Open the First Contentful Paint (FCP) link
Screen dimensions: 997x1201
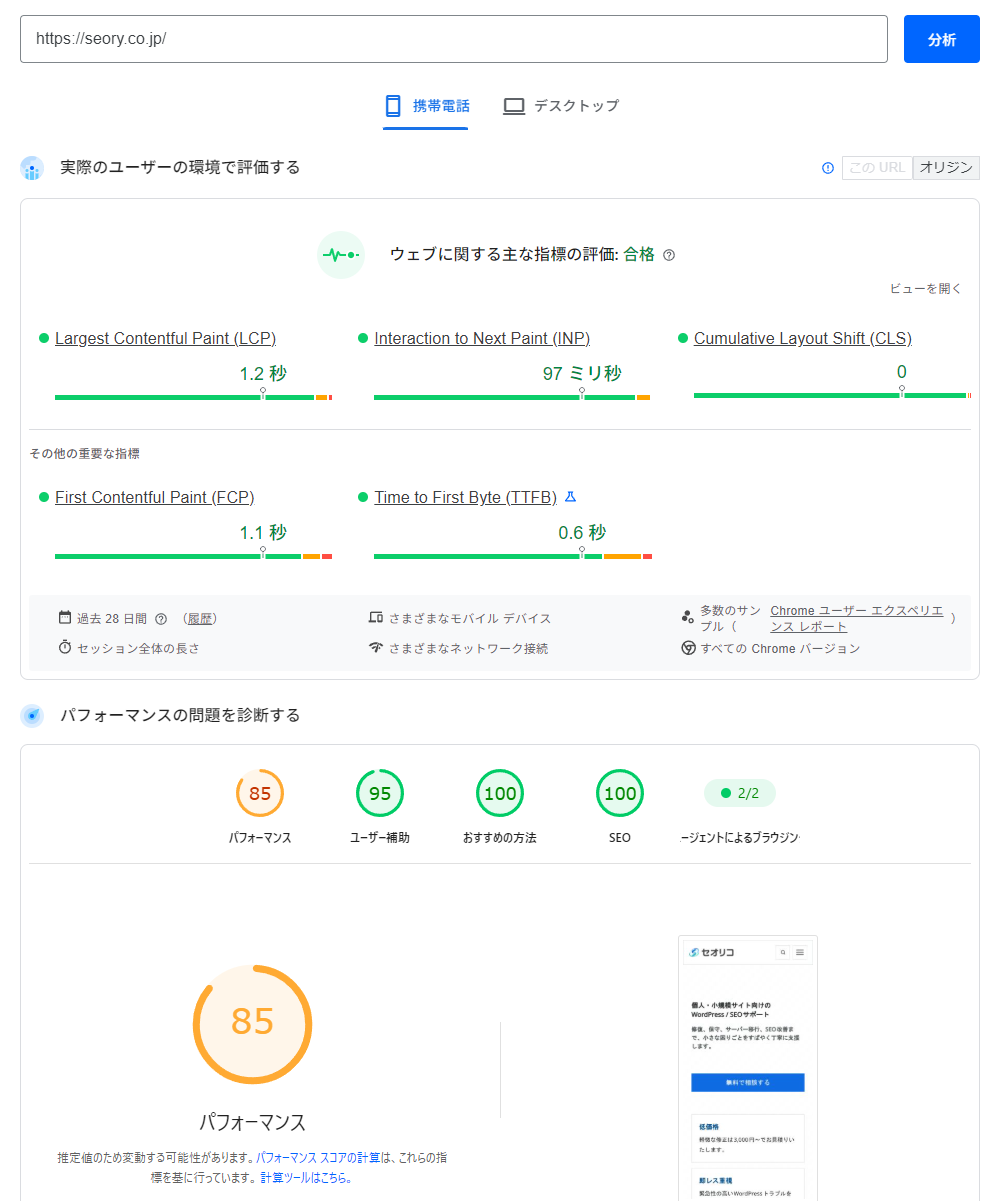click(154, 497)
